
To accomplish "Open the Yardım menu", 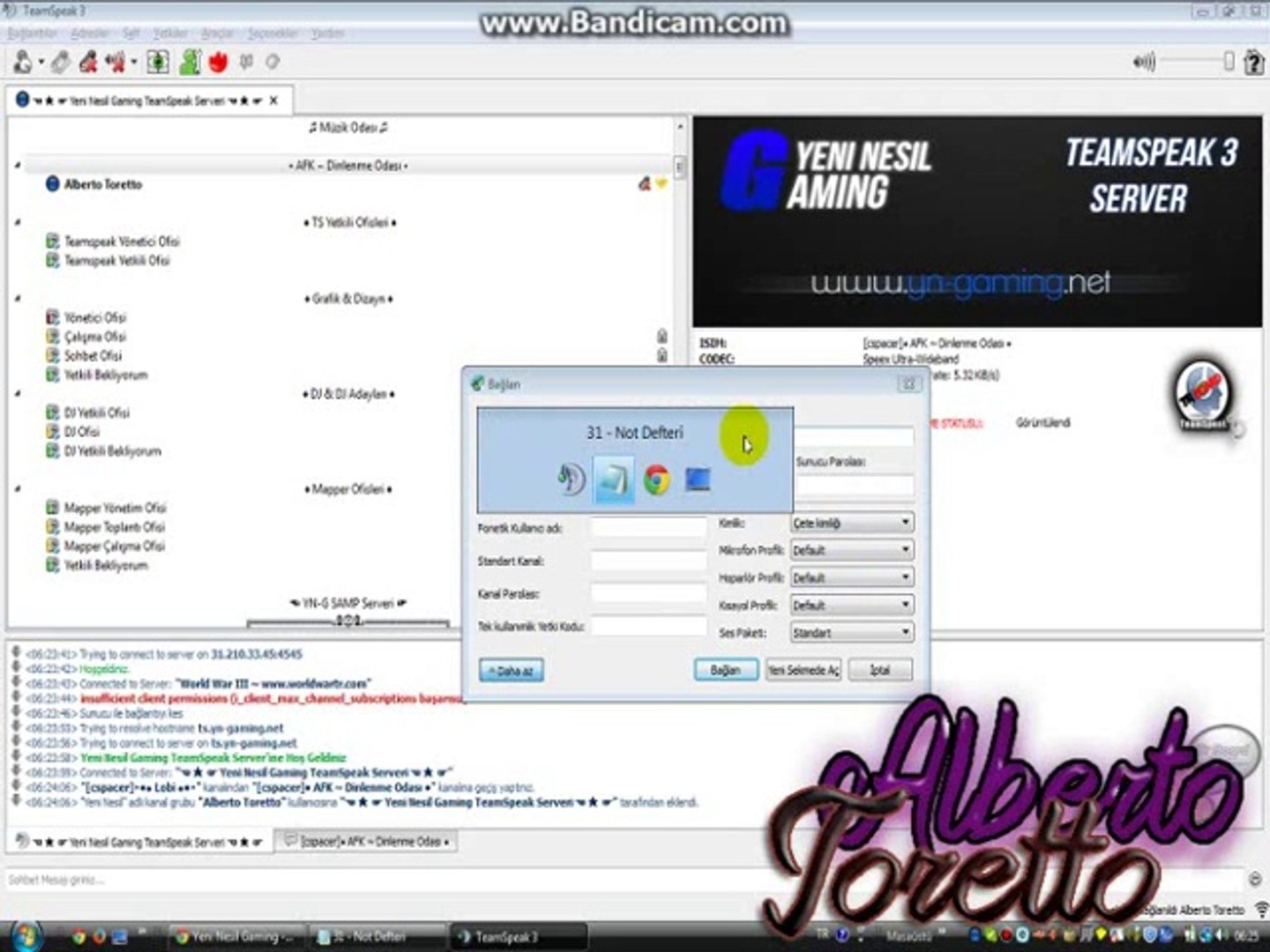I will [327, 33].
